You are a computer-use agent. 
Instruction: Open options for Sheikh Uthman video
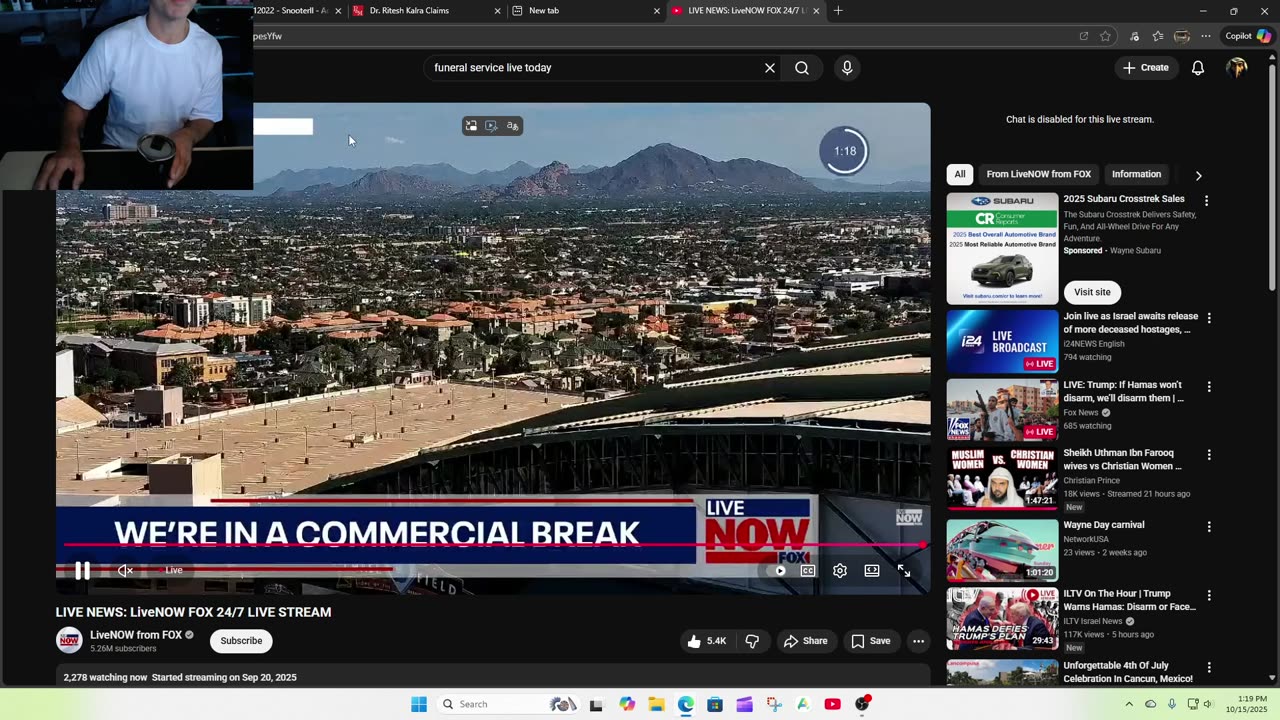(1209, 455)
